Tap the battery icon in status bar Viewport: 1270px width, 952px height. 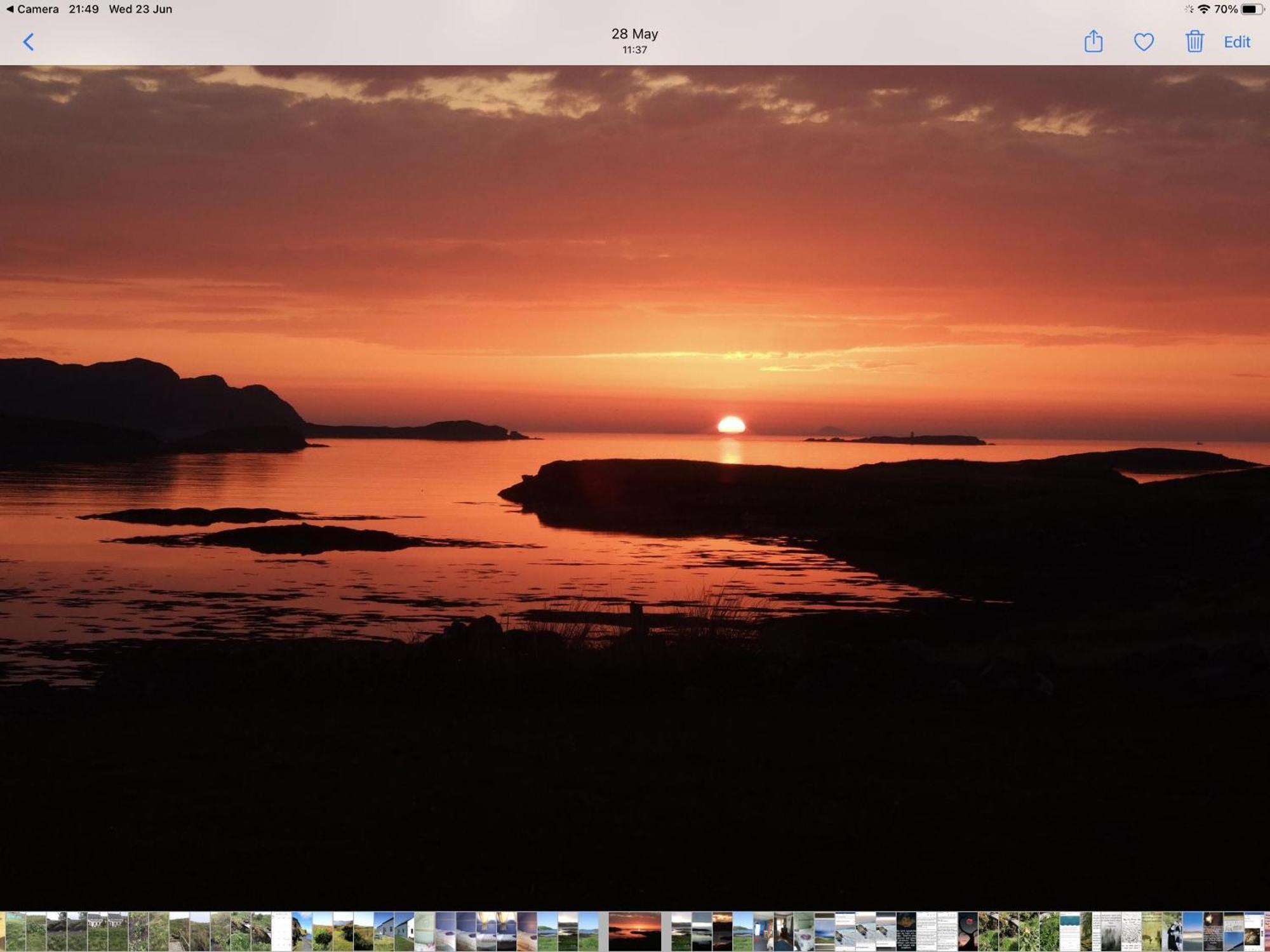point(1252,9)
